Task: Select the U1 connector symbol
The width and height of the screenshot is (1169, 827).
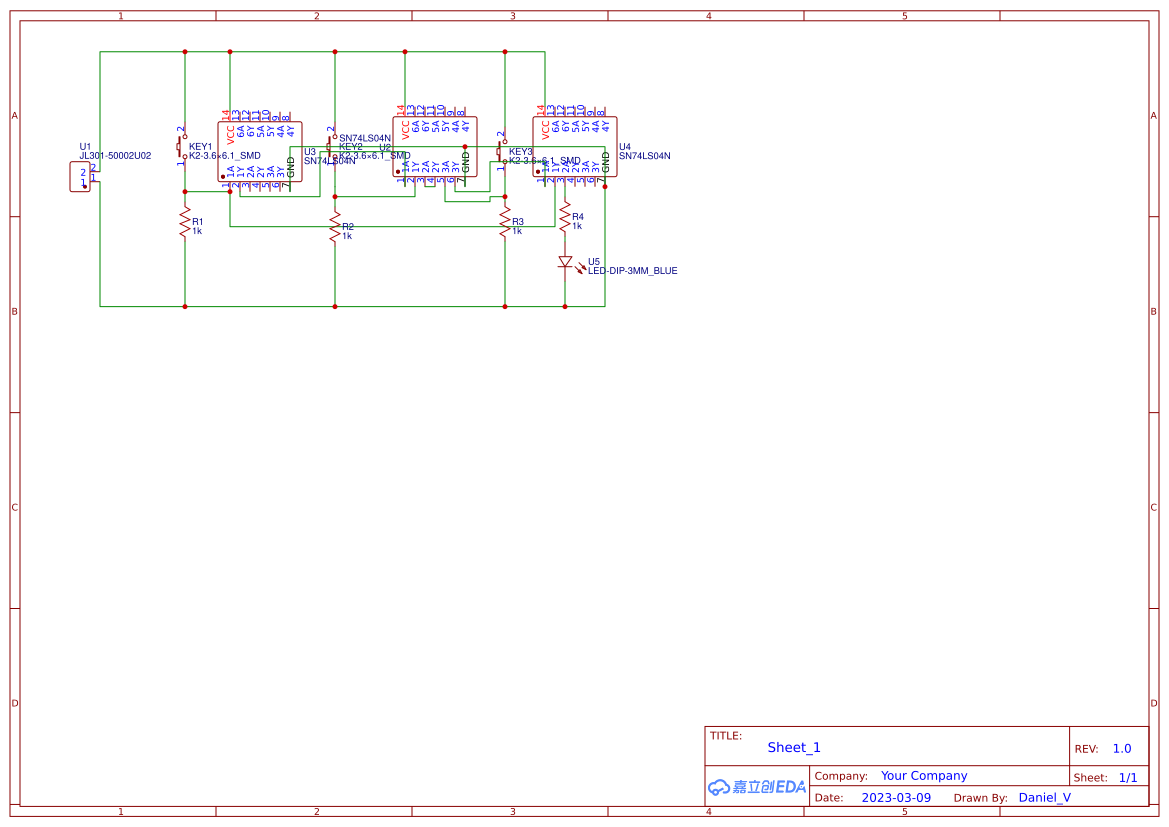Action: pyautogui.click(x=81, y=177)
